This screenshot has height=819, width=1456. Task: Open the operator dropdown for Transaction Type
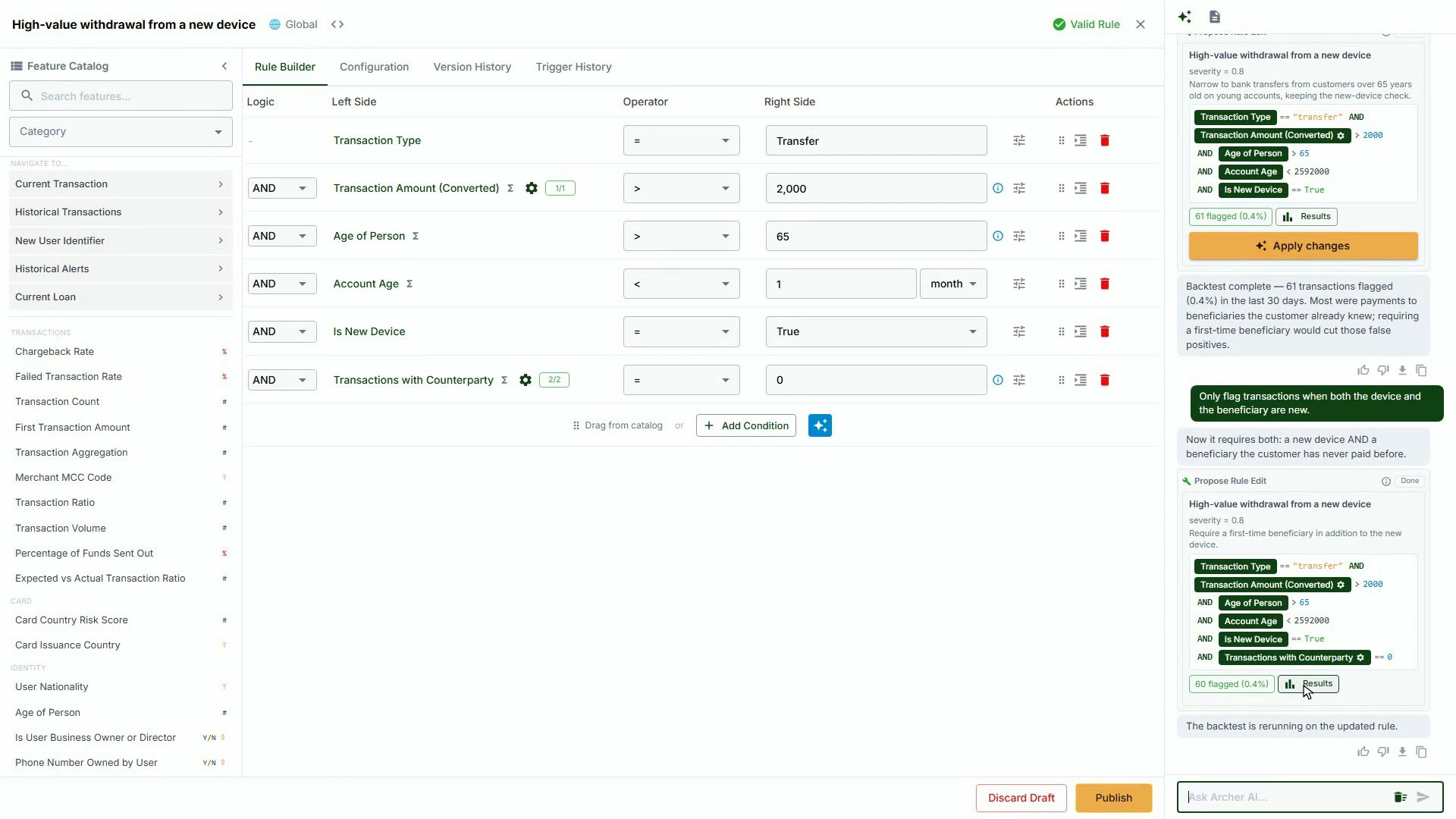[681, 140]
